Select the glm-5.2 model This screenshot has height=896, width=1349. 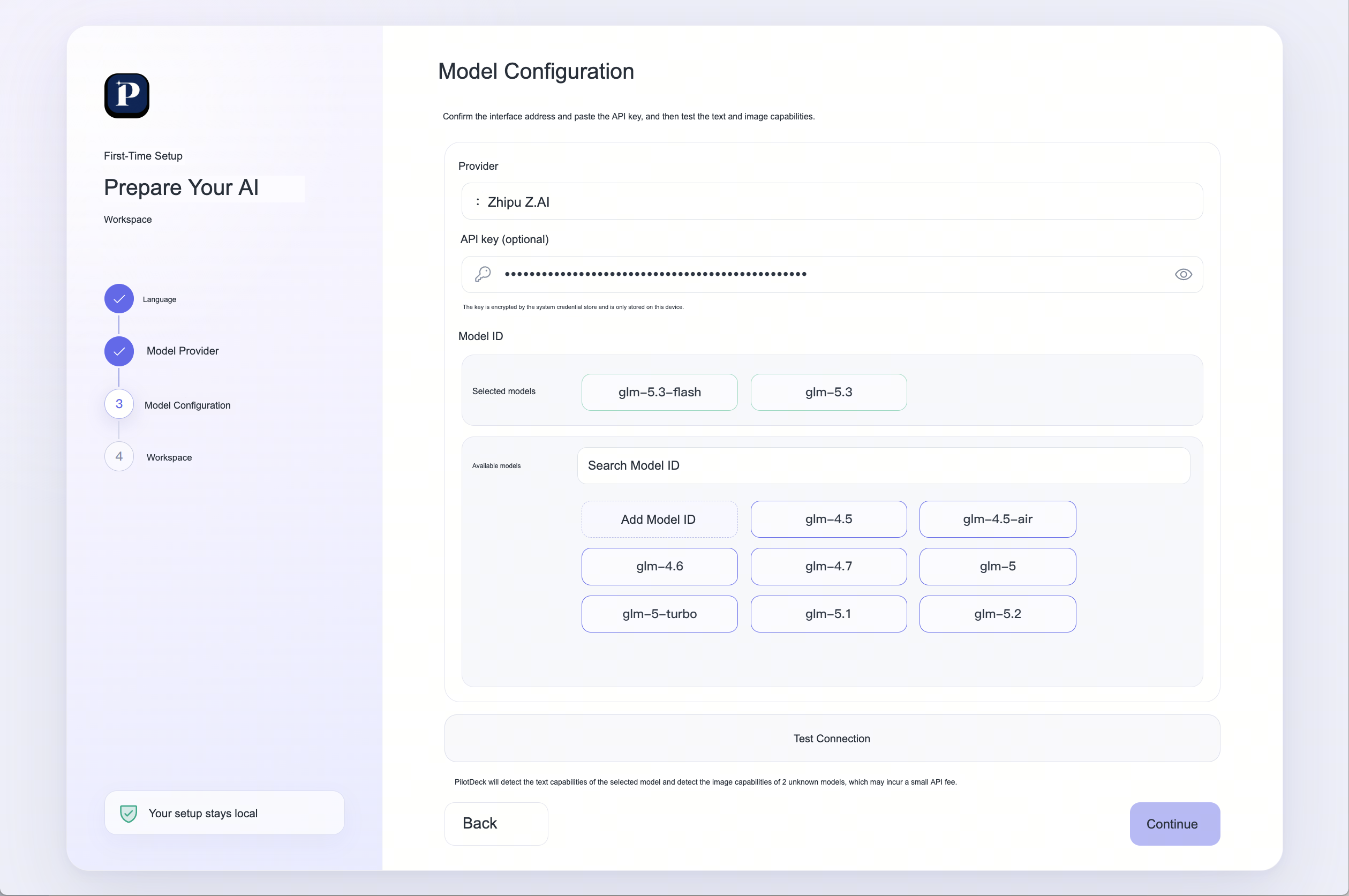998,614
